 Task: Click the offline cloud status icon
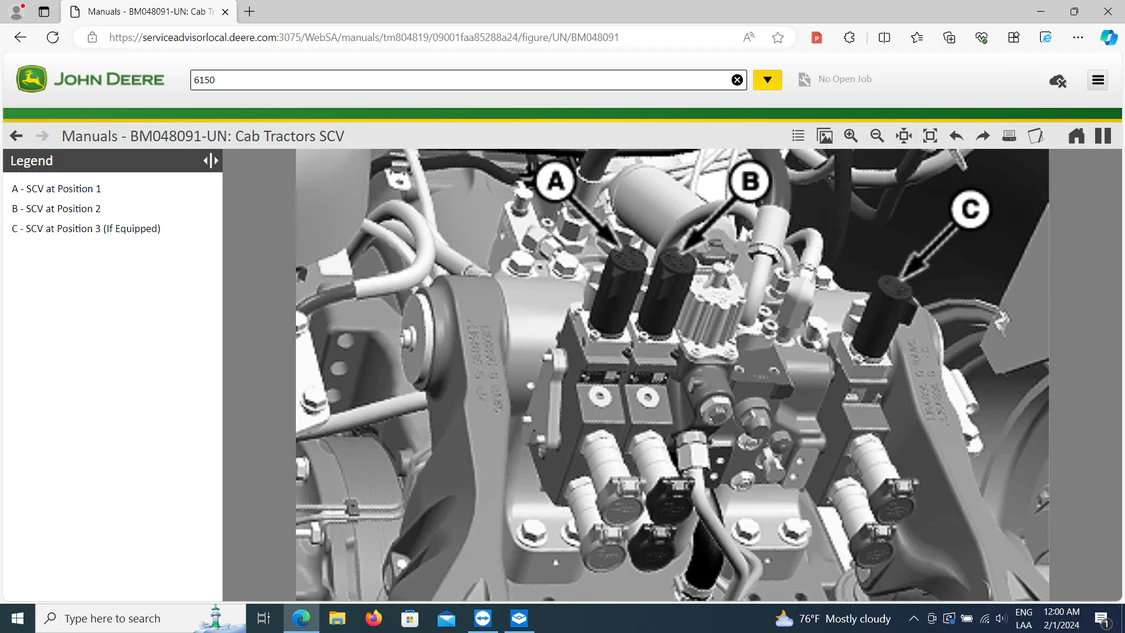(x=1058, y=80)
